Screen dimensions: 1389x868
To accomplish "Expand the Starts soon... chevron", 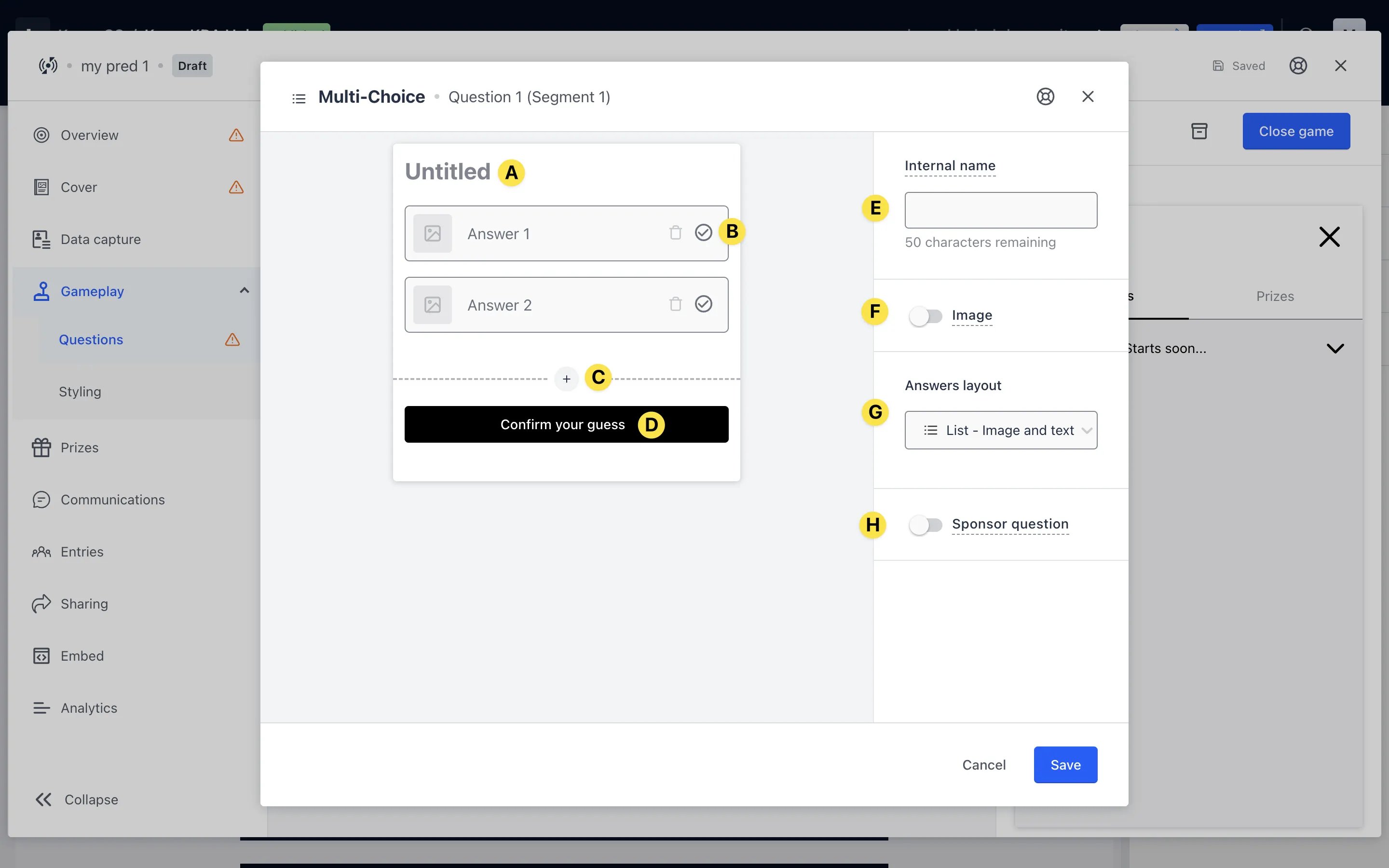I will 1335,349.
